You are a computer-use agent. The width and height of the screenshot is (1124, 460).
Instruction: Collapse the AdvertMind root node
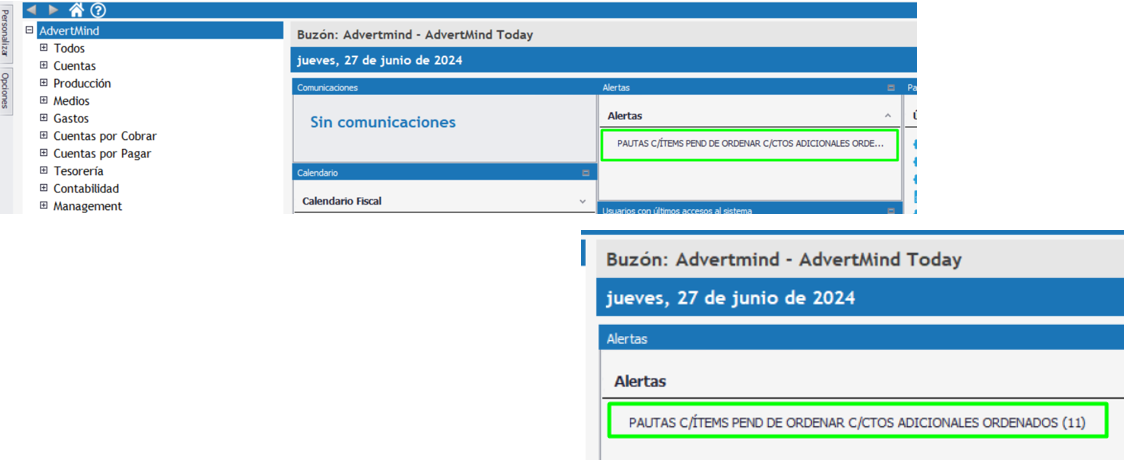point(29,30)
